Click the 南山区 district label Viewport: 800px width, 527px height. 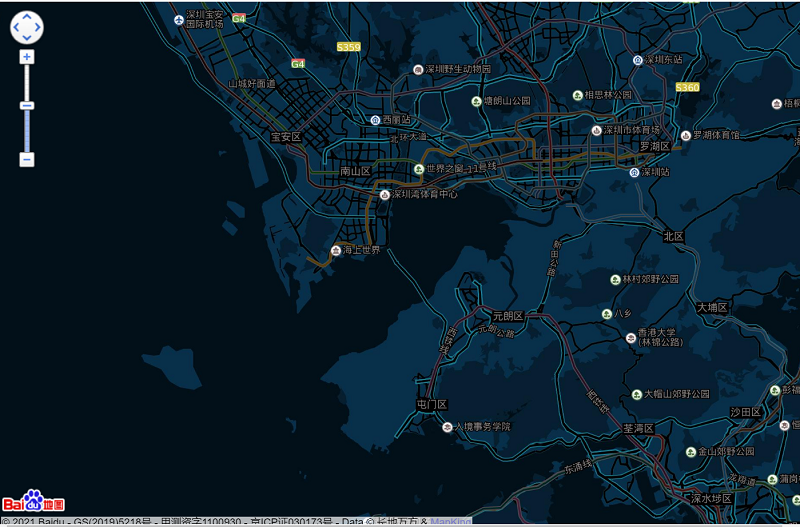[355, 171]
